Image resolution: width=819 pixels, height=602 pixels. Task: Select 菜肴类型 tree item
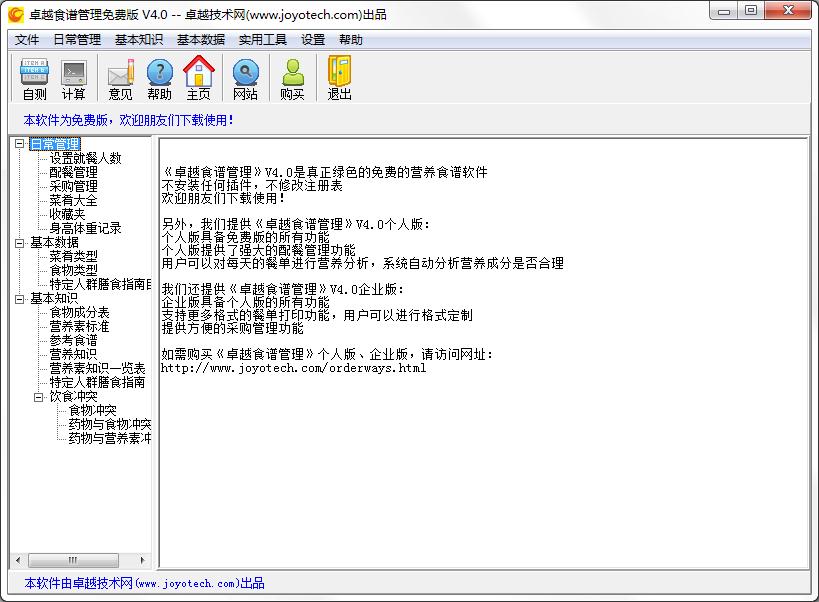[73, 256]
